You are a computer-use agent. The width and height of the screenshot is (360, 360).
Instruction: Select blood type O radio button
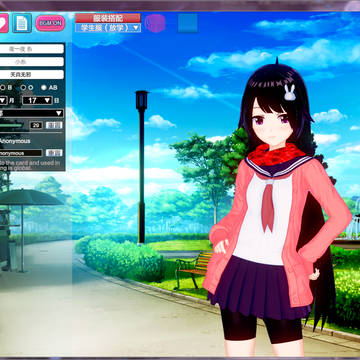24,88
